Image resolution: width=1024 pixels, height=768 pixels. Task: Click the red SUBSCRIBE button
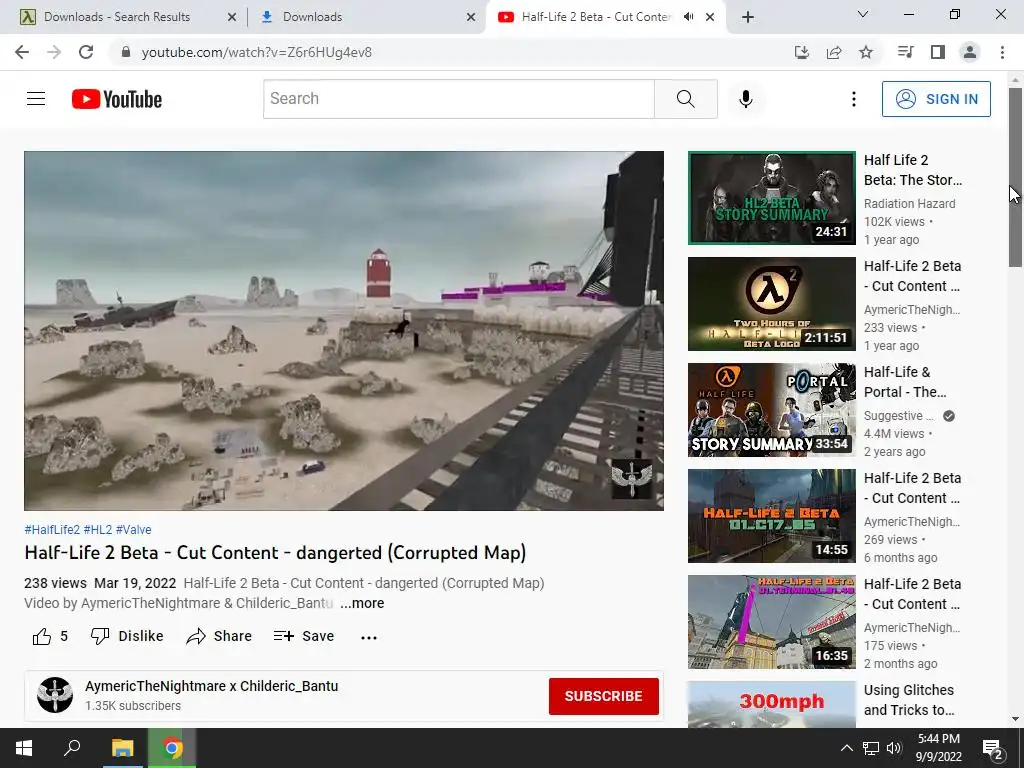(603, 696)
